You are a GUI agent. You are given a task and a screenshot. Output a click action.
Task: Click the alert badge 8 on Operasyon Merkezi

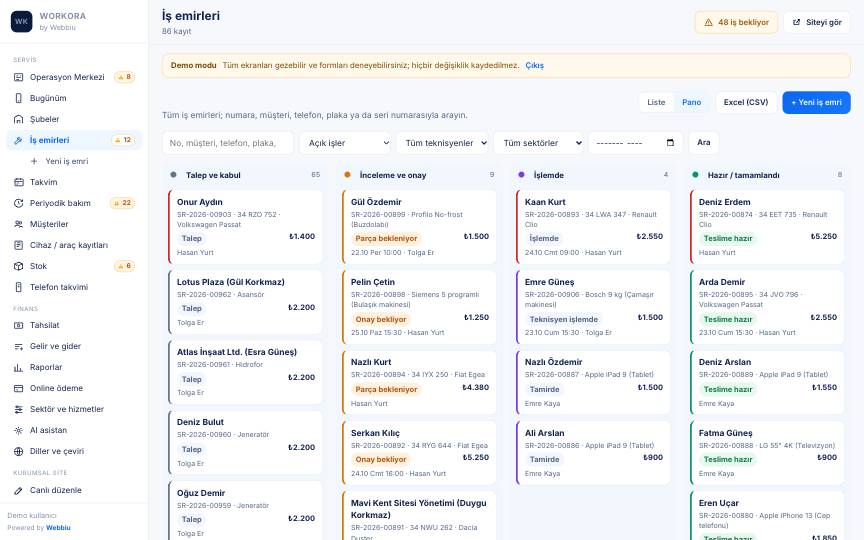(x=125, y=77)
